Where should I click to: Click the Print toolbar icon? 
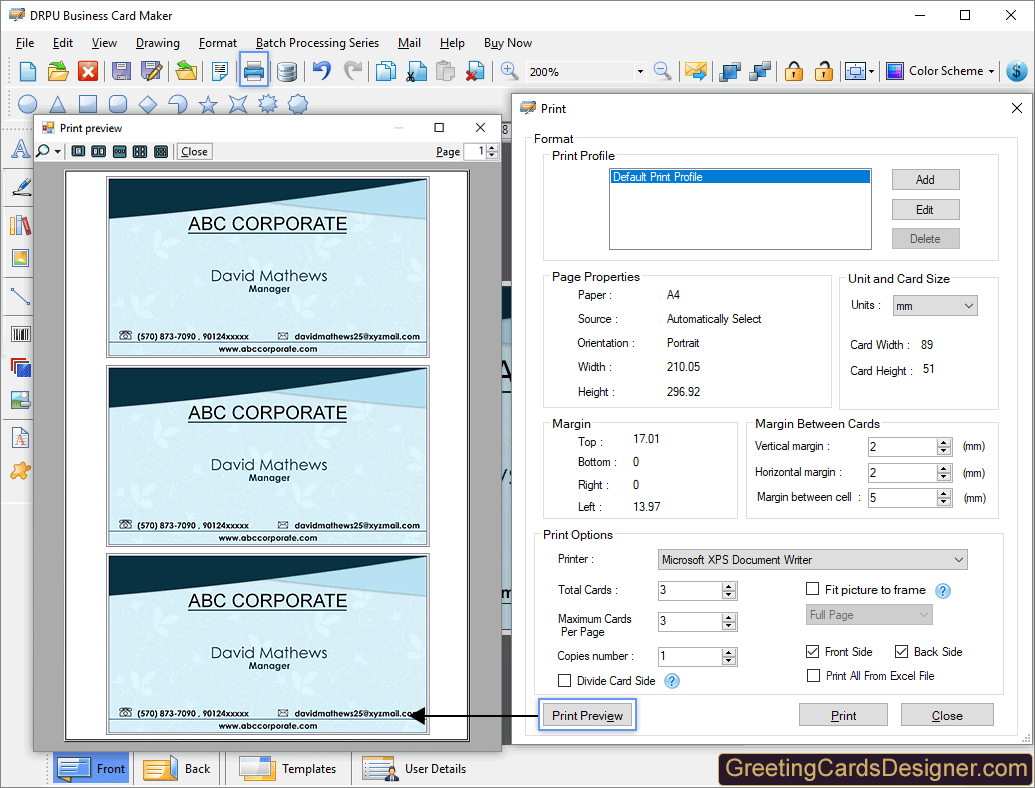254,71
